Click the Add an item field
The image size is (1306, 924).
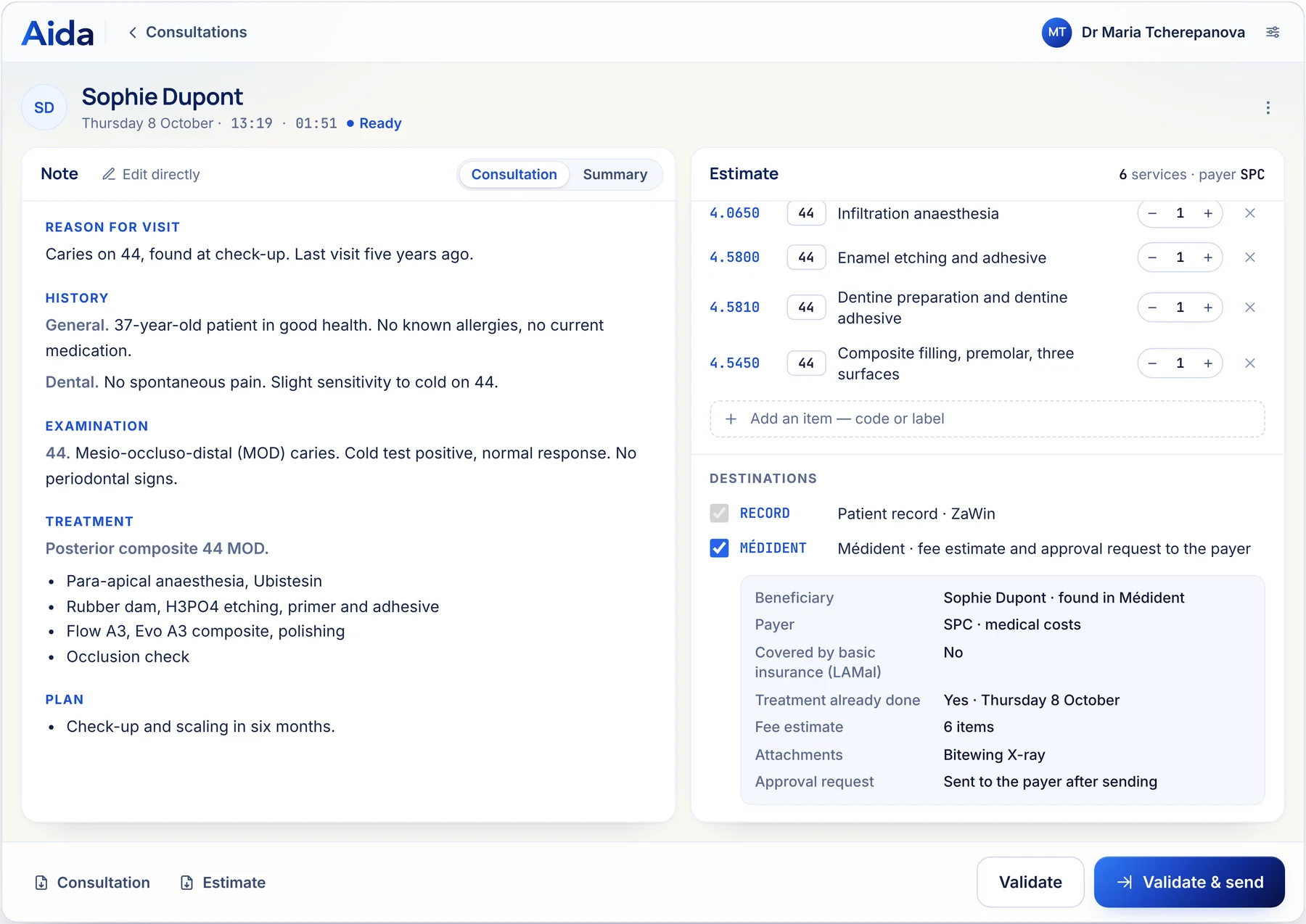[x=987, y=419]
